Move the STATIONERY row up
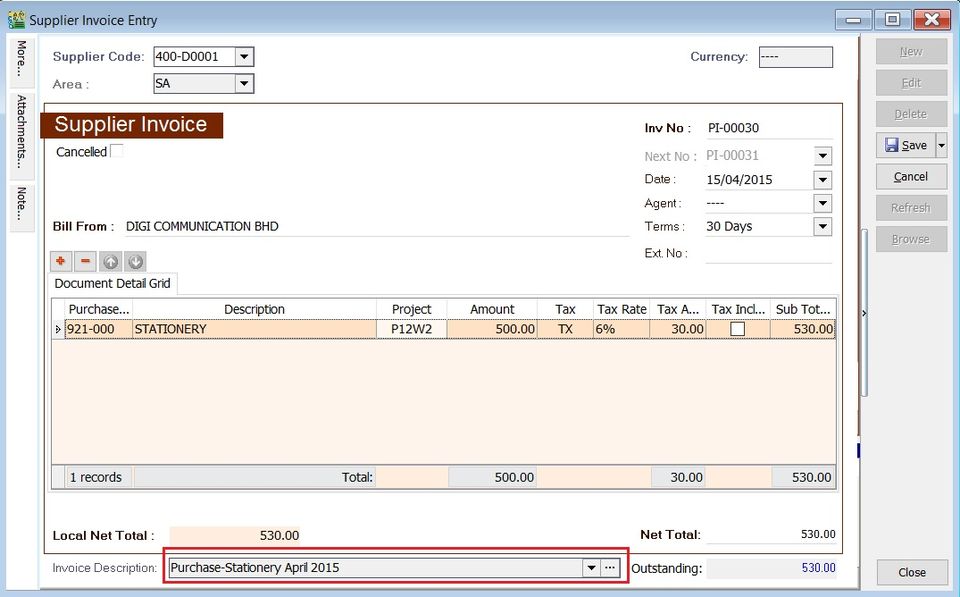Viewport: 960px width, 597px height. point(111,261)
